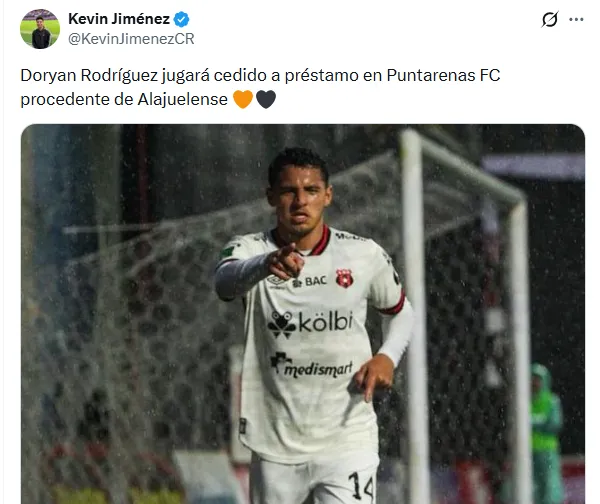Click the BAC logo on jersey
Viewport: 600px width, 504px height.
tap(310, 282)
